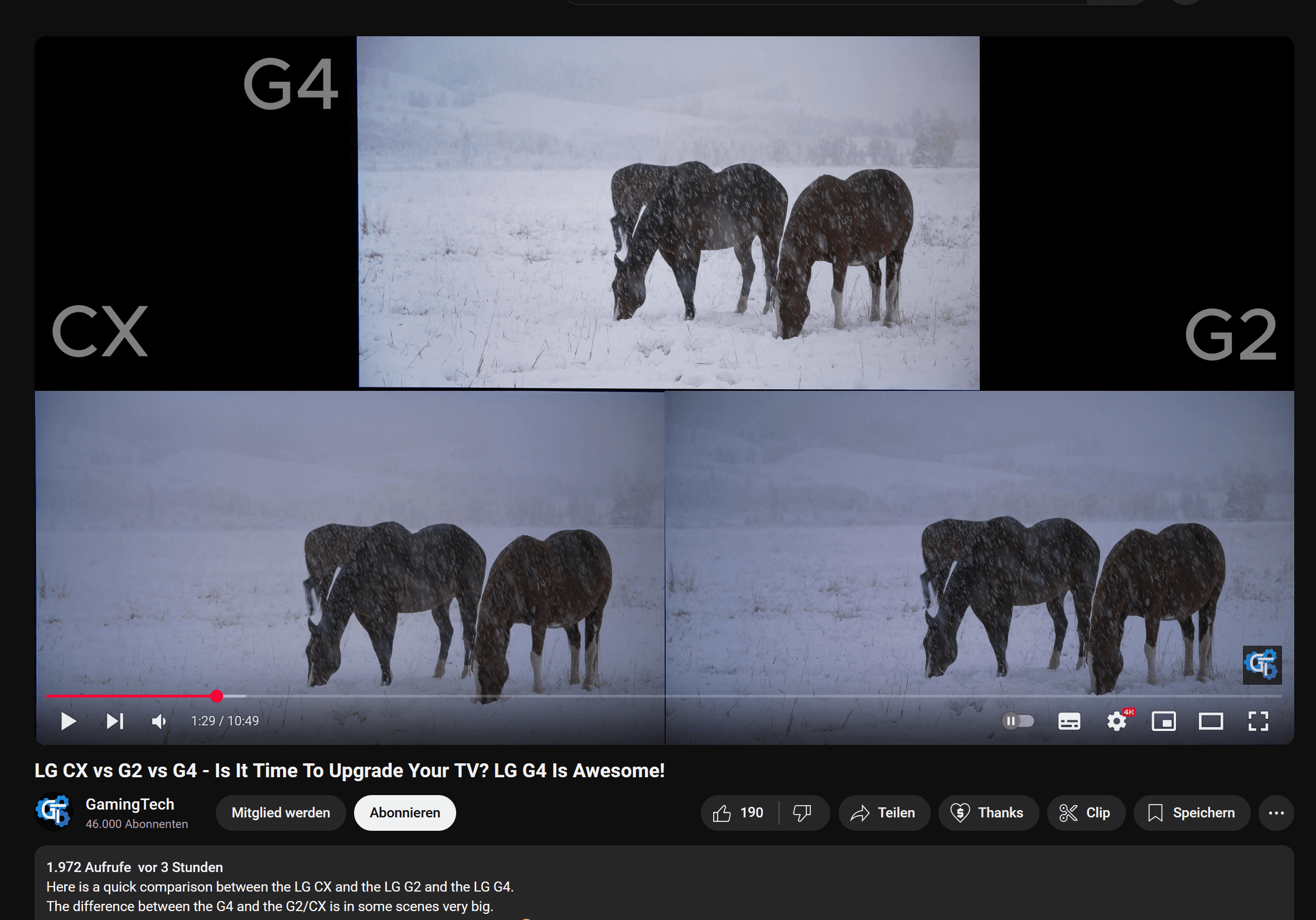The height and width of the screenshot is (920, 1316).
Task: Click the red progress bar scrubber
Action: click(x=216, y=696)
